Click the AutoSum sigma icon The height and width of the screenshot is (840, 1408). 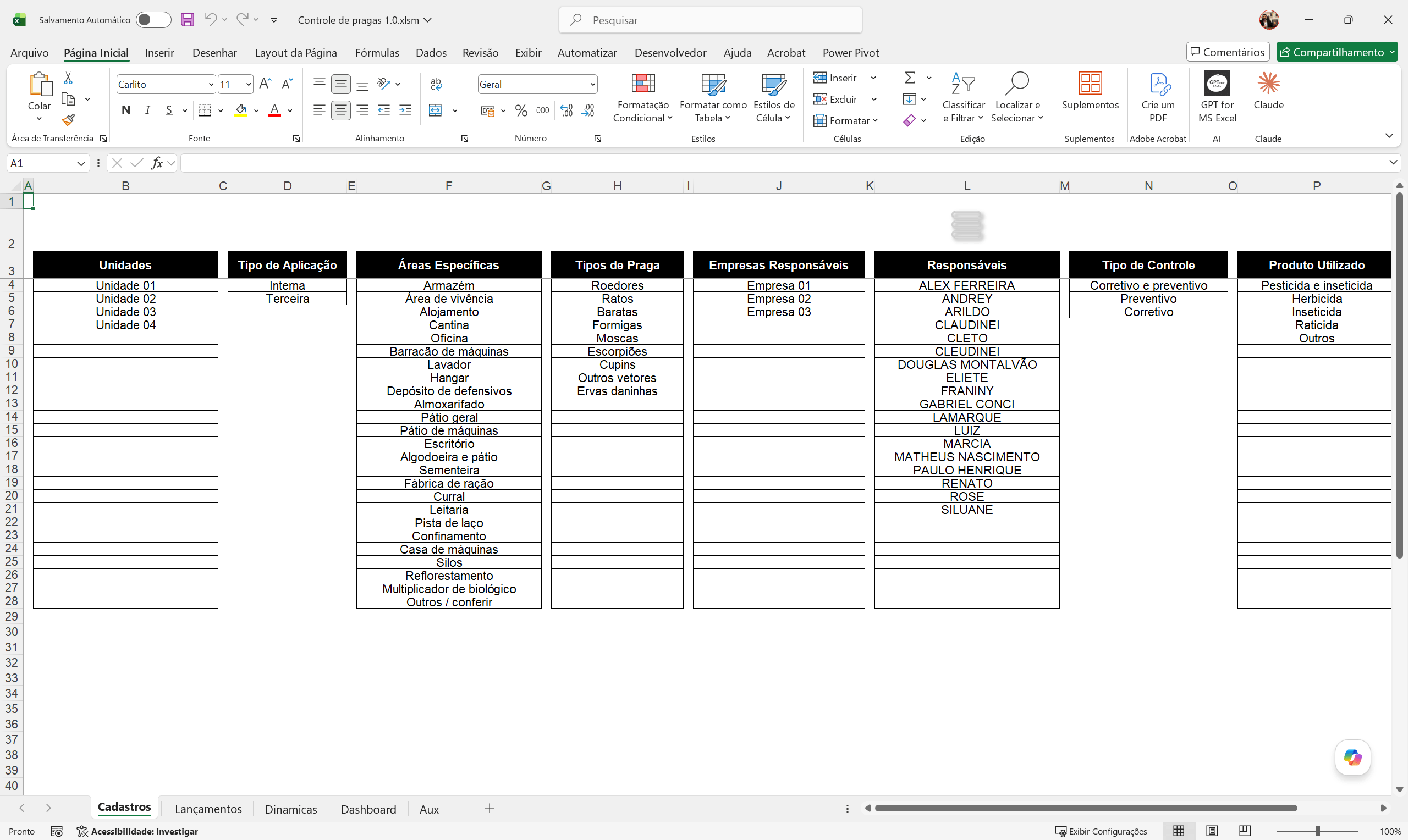[910, 78]
